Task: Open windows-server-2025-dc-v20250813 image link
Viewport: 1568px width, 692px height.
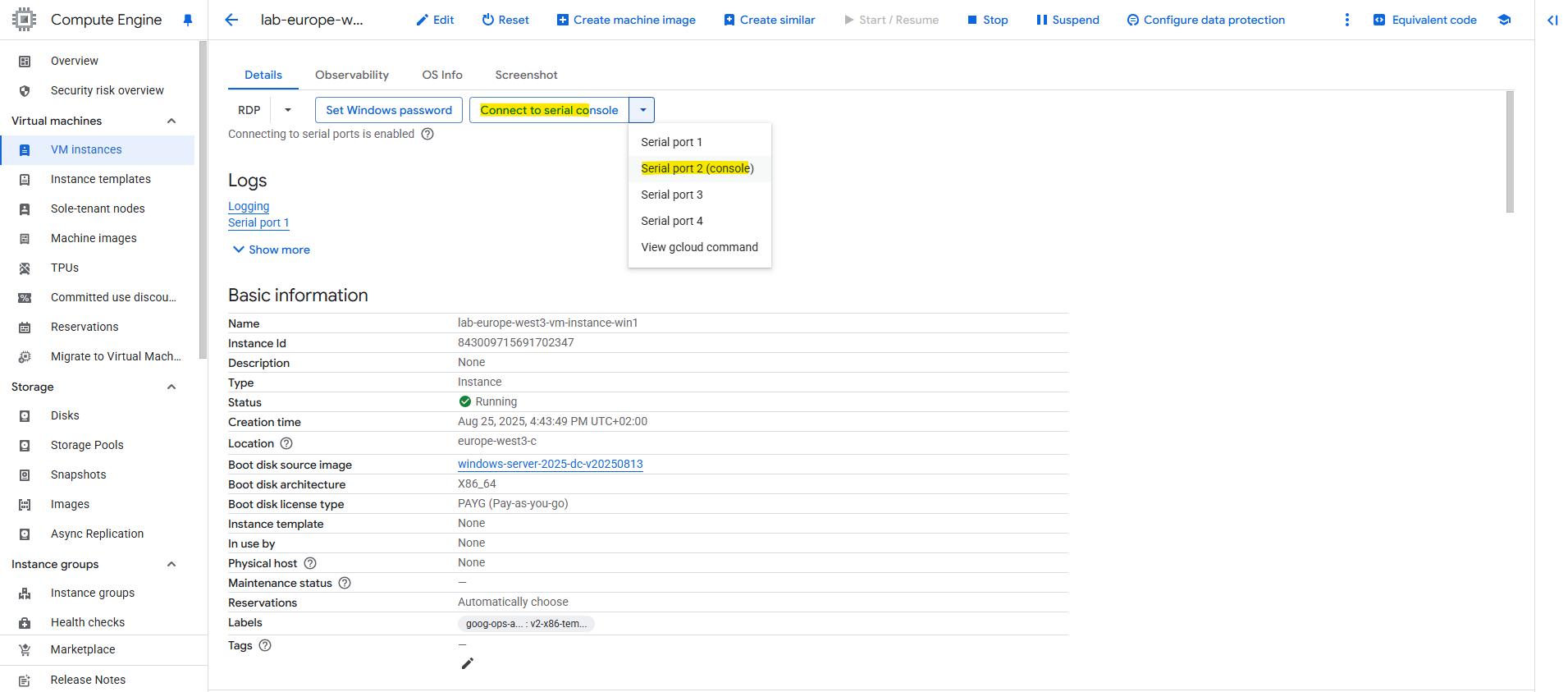Action: [x=551, y=464]
